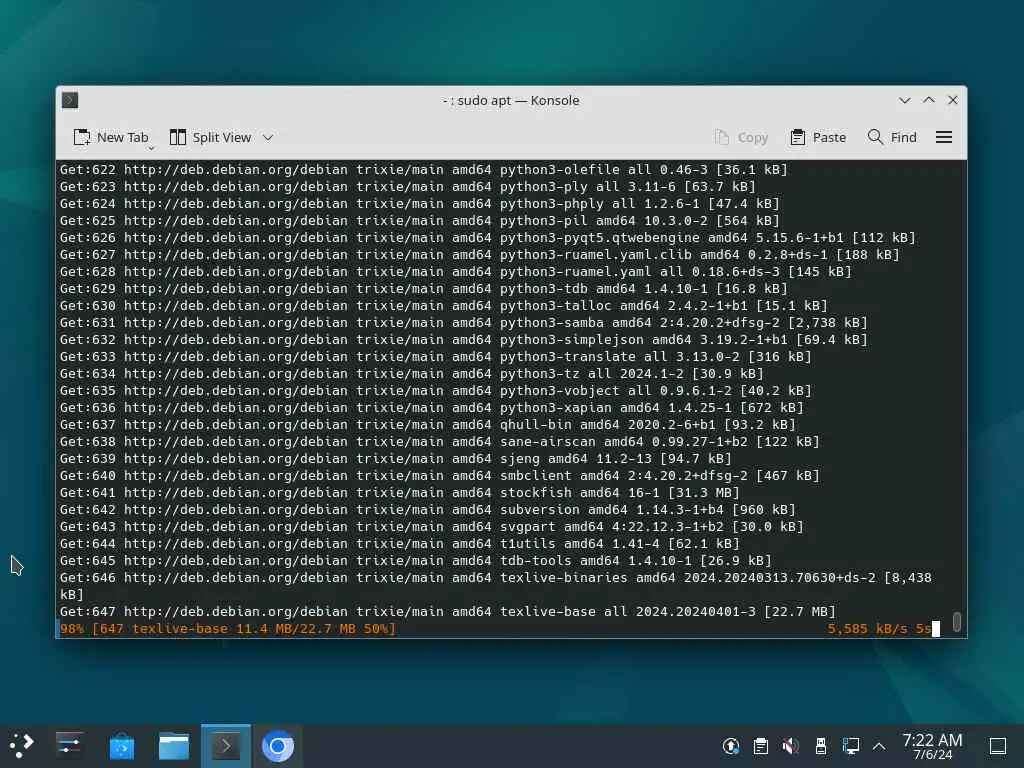The image size is (1024, 768).
Task: Click the 98% texlive-base progress status line
Action: pos(227,628)
